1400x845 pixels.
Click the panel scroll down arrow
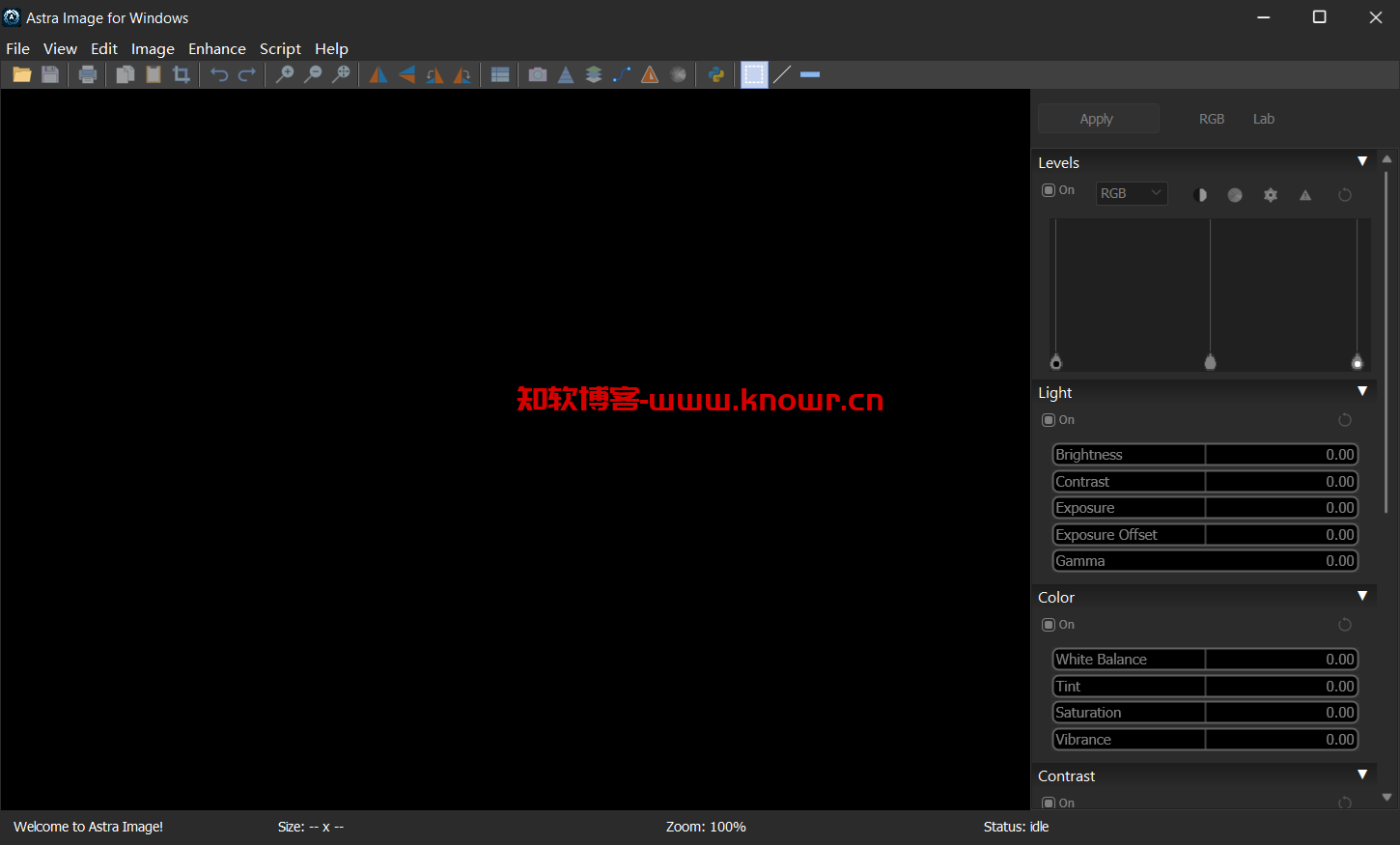(1387, 798)
